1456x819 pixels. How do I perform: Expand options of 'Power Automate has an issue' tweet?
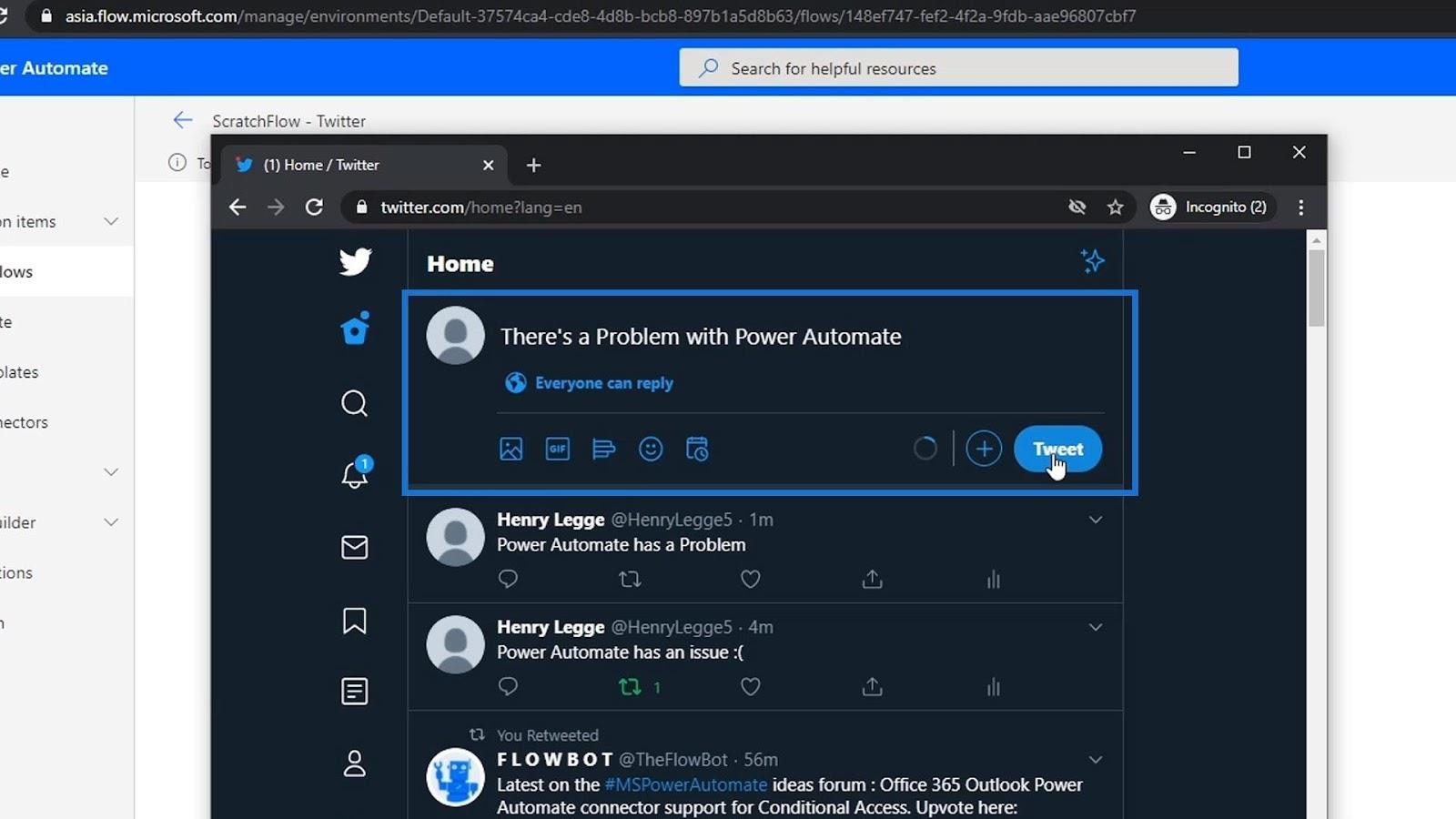coord(1096,627)
